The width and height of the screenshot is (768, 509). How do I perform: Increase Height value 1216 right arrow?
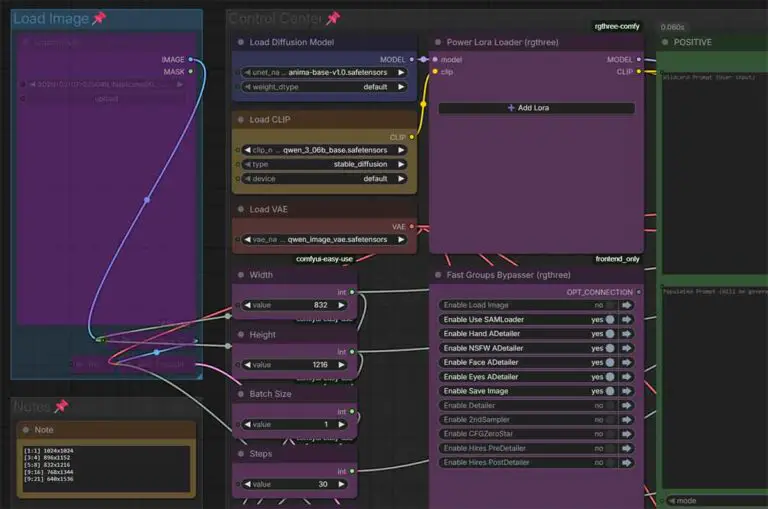(341, 365)
